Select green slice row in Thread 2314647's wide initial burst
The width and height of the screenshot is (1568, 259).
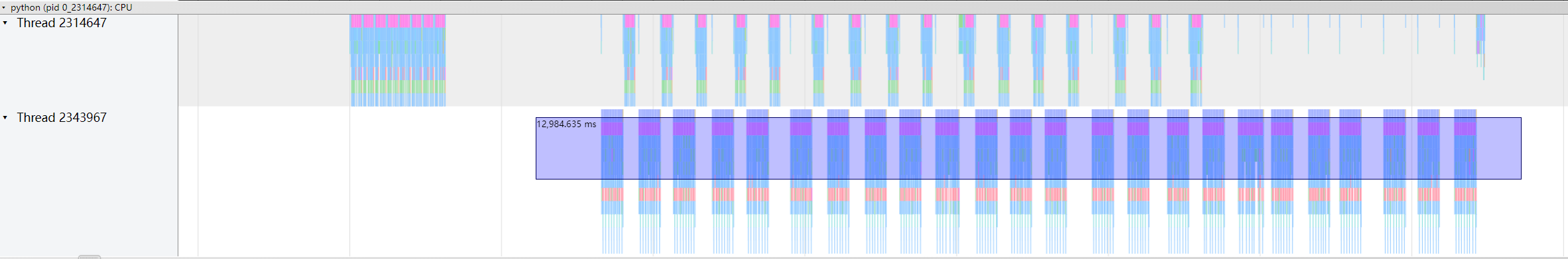point(398,87)
